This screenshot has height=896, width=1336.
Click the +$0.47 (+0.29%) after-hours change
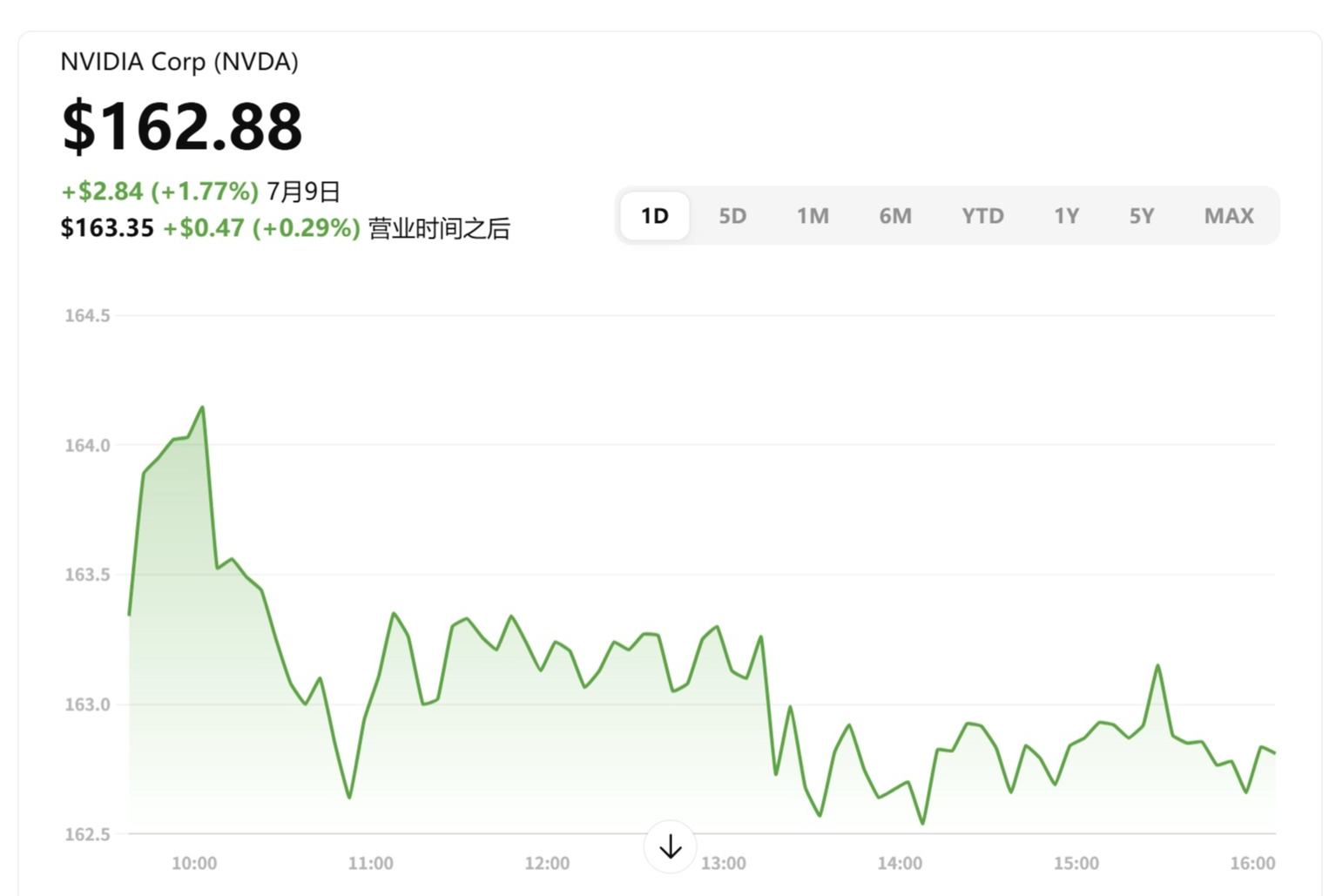tap(261, 228)
